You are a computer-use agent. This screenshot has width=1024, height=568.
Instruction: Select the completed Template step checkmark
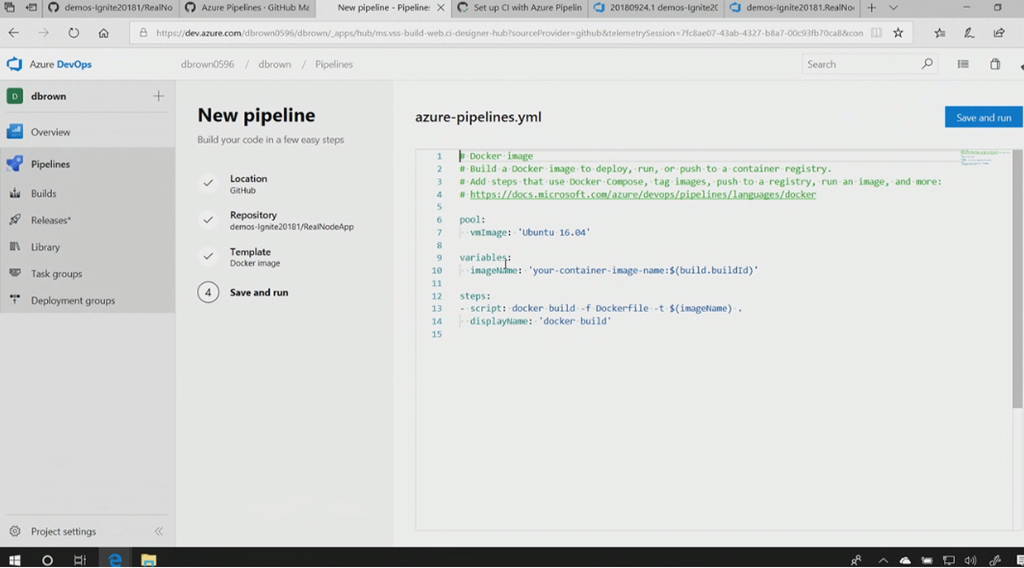click(x=208, y=256)
